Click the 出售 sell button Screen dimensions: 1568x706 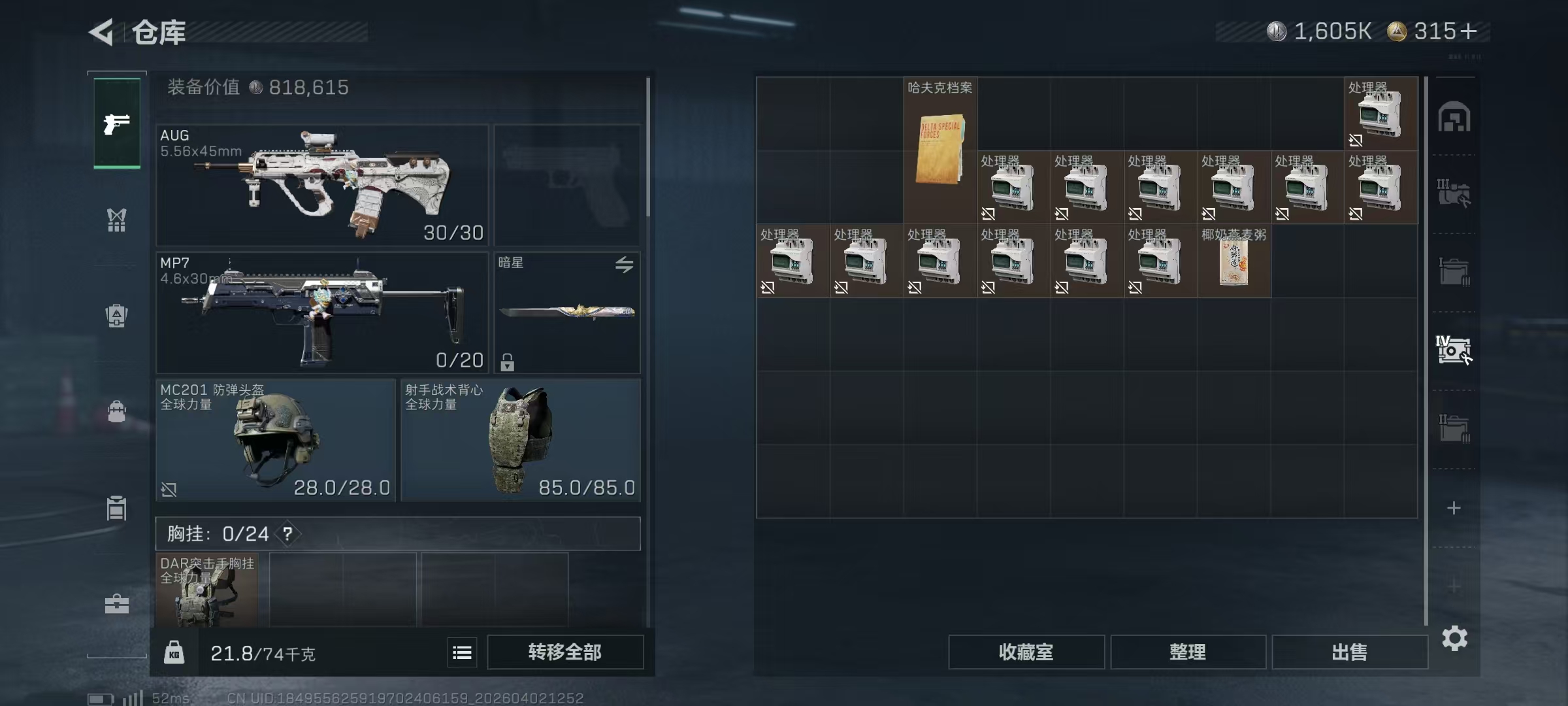click(1349, 652)
